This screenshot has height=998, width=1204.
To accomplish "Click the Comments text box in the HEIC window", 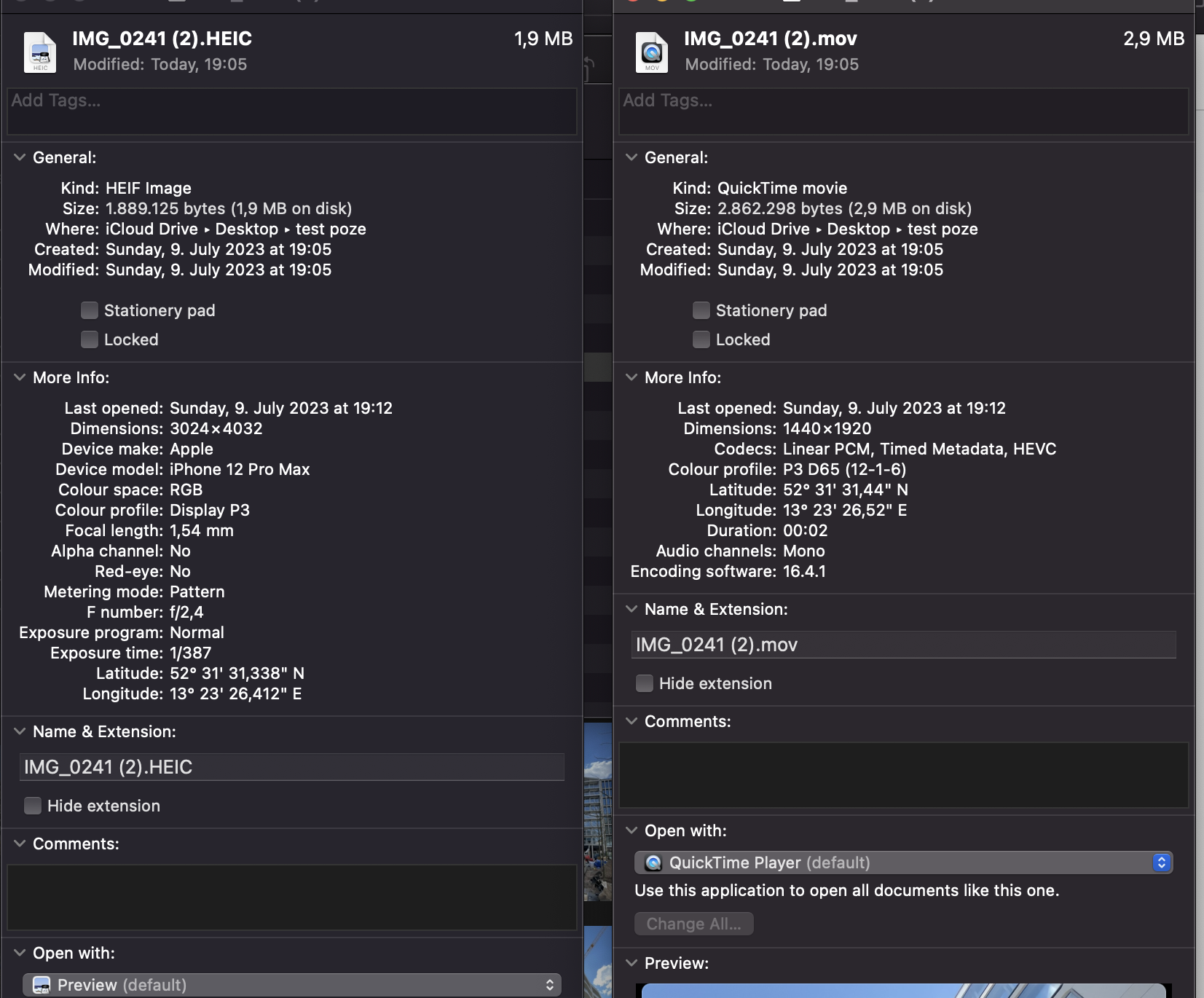I will pyautogui.click(x=292, y=897).
